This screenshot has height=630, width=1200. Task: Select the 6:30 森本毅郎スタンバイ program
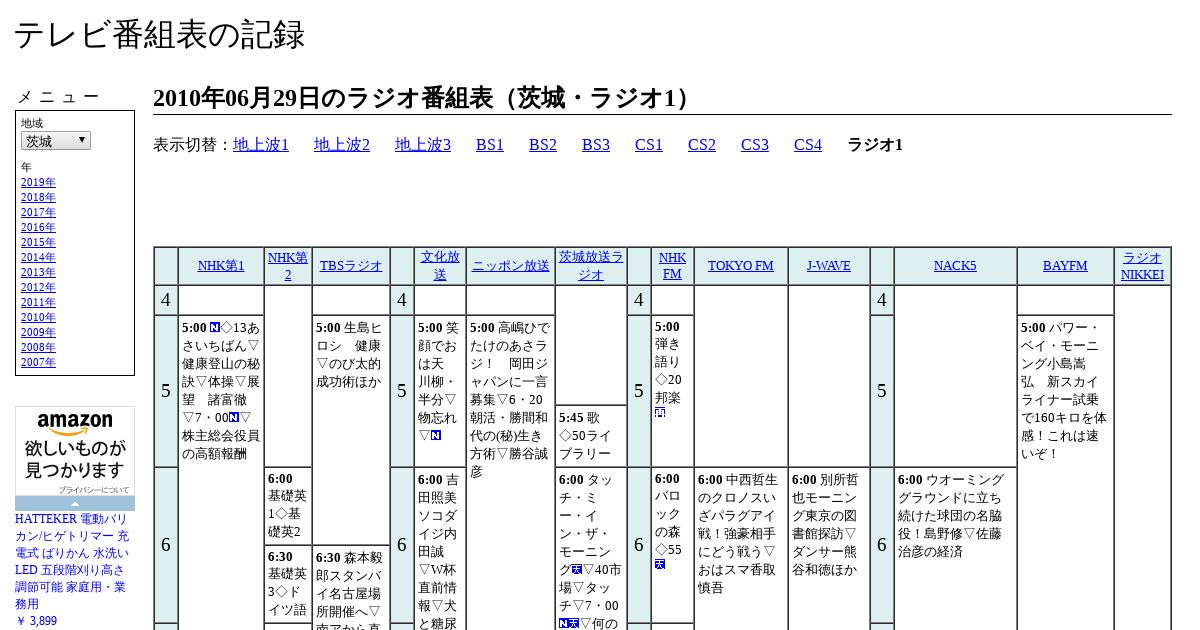(351, 588)
